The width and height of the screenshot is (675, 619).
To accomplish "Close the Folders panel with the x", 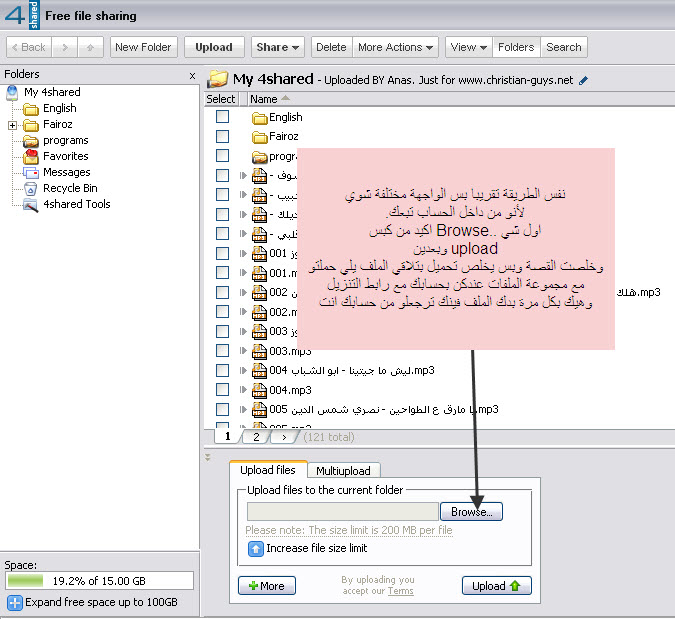I will click(192, 75).
